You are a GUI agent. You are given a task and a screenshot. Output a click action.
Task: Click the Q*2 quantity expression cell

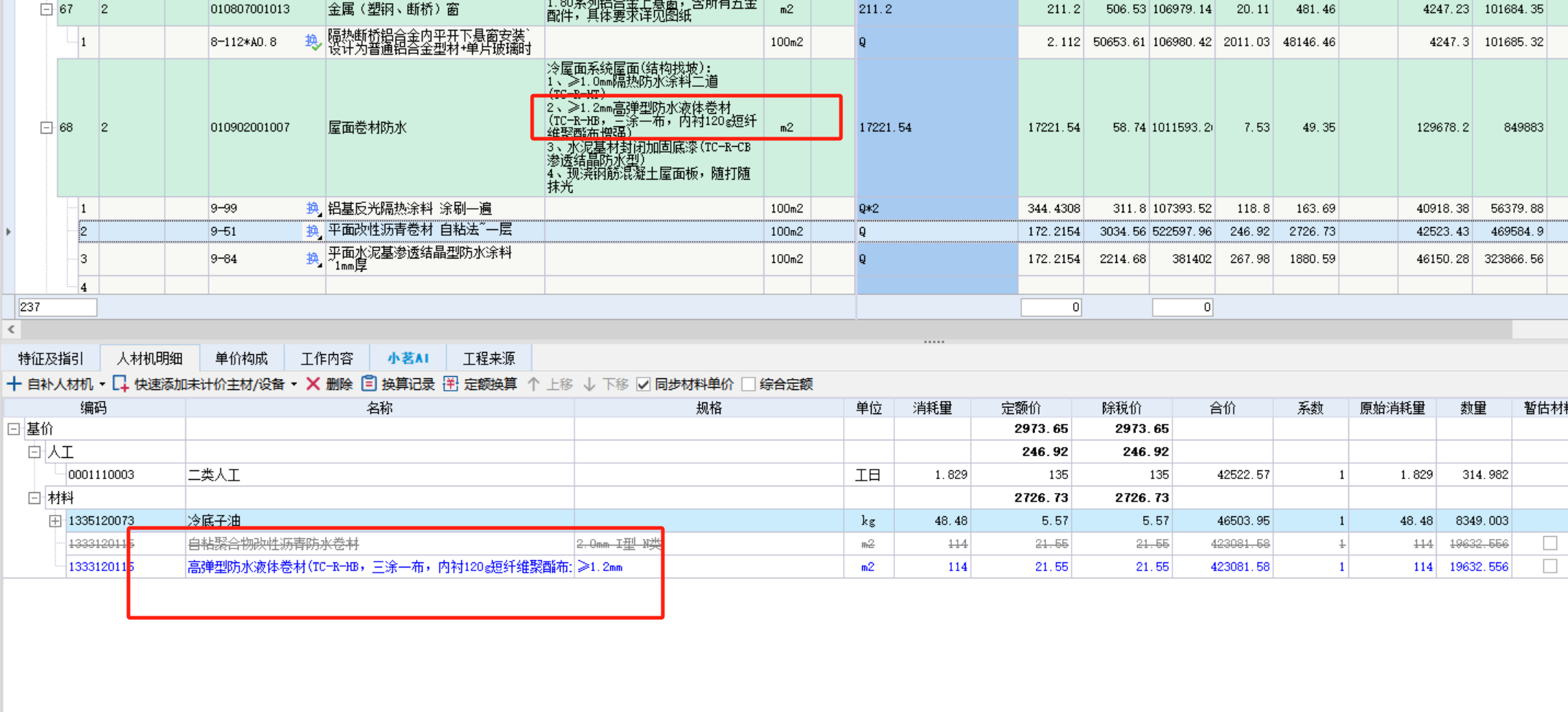[937, 209]
